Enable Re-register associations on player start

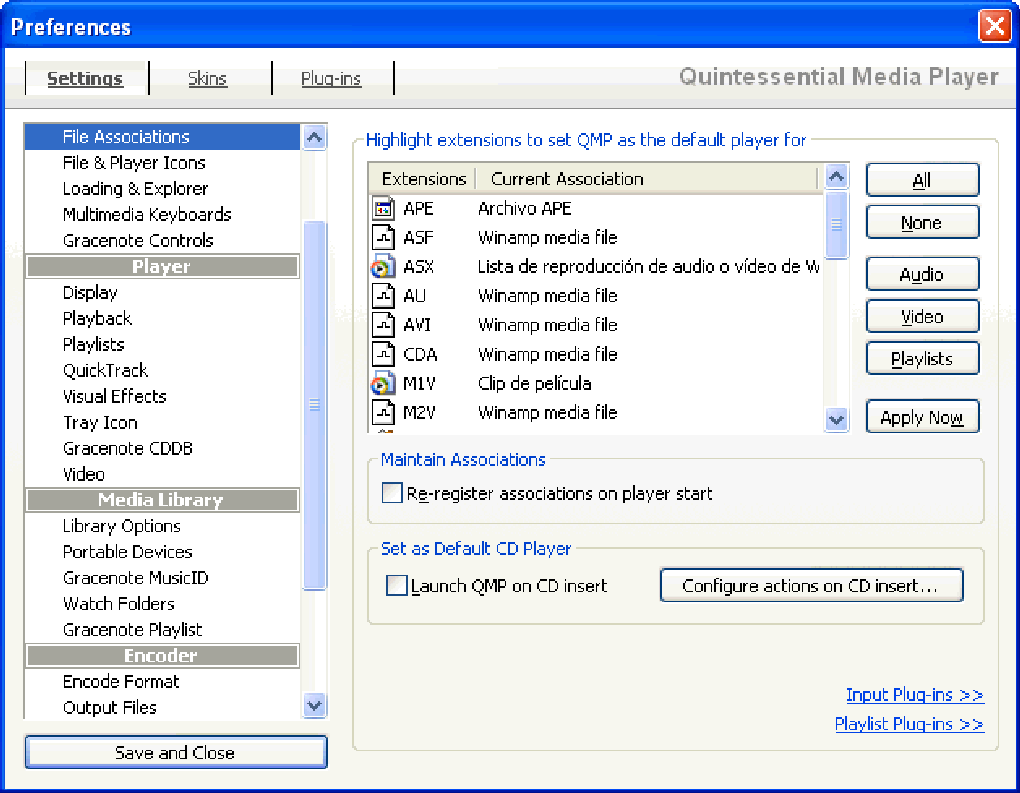392,493
